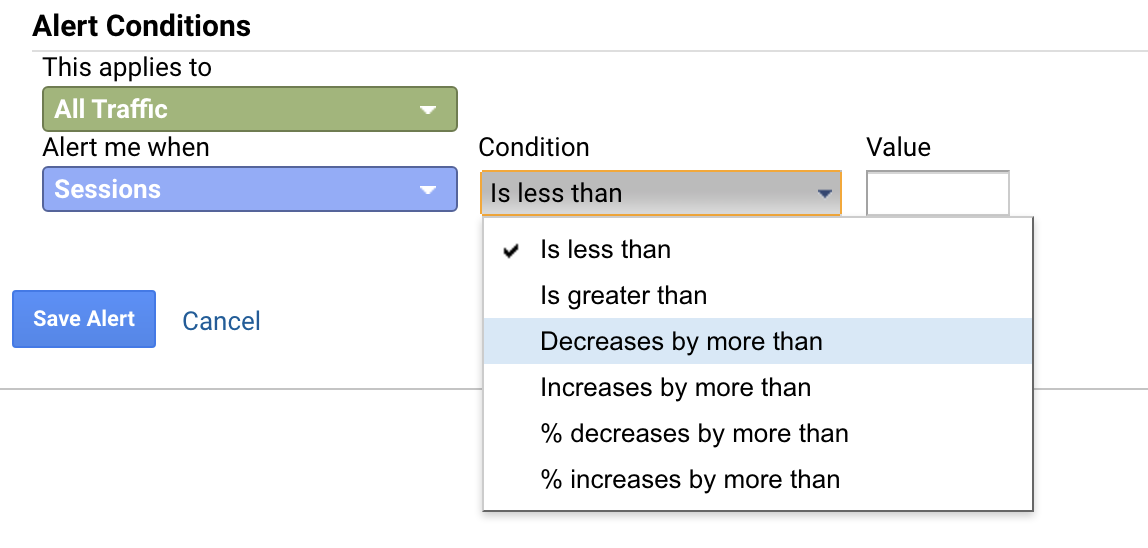This screenshot has width=1148, height=548.
Task: Click the checkmark beside 'Is less than'
Action: [511, 251]
